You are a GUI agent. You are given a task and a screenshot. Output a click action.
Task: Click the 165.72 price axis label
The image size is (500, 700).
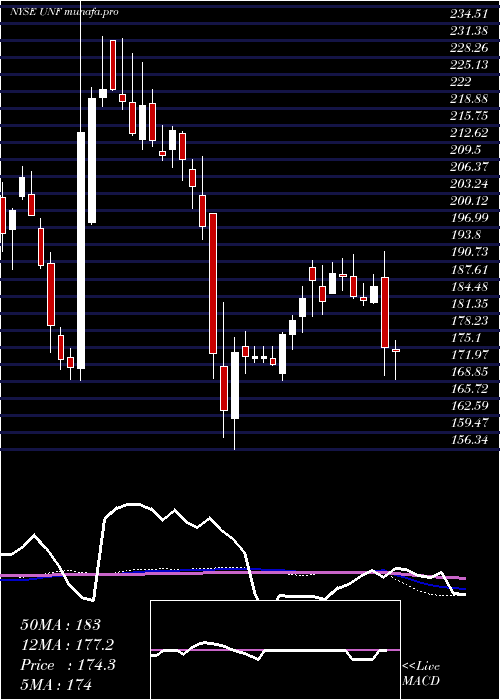click(468, 388)
